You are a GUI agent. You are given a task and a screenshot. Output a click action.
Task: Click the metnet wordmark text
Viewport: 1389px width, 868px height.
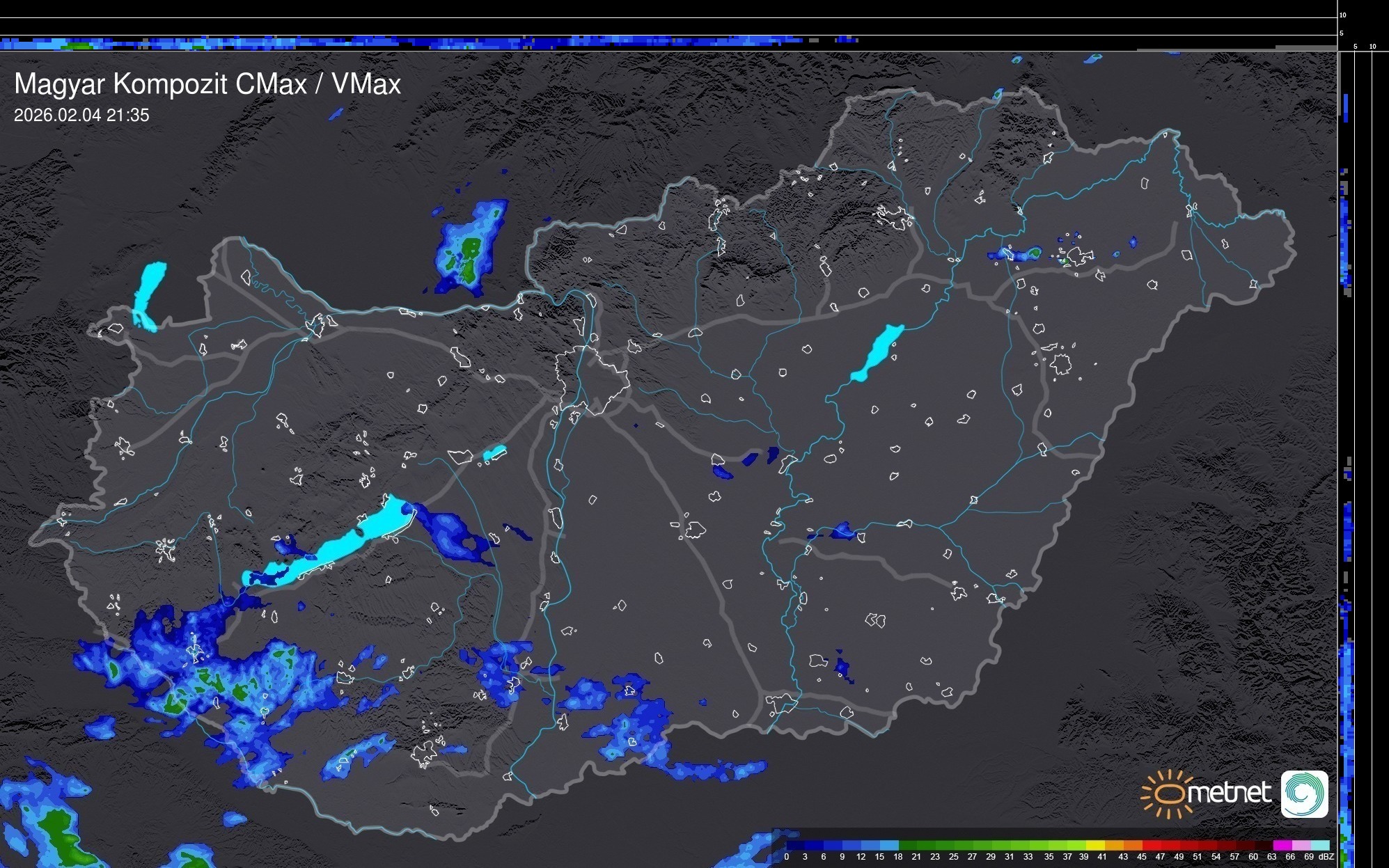pyautogui.click(x=1230, y=793)
